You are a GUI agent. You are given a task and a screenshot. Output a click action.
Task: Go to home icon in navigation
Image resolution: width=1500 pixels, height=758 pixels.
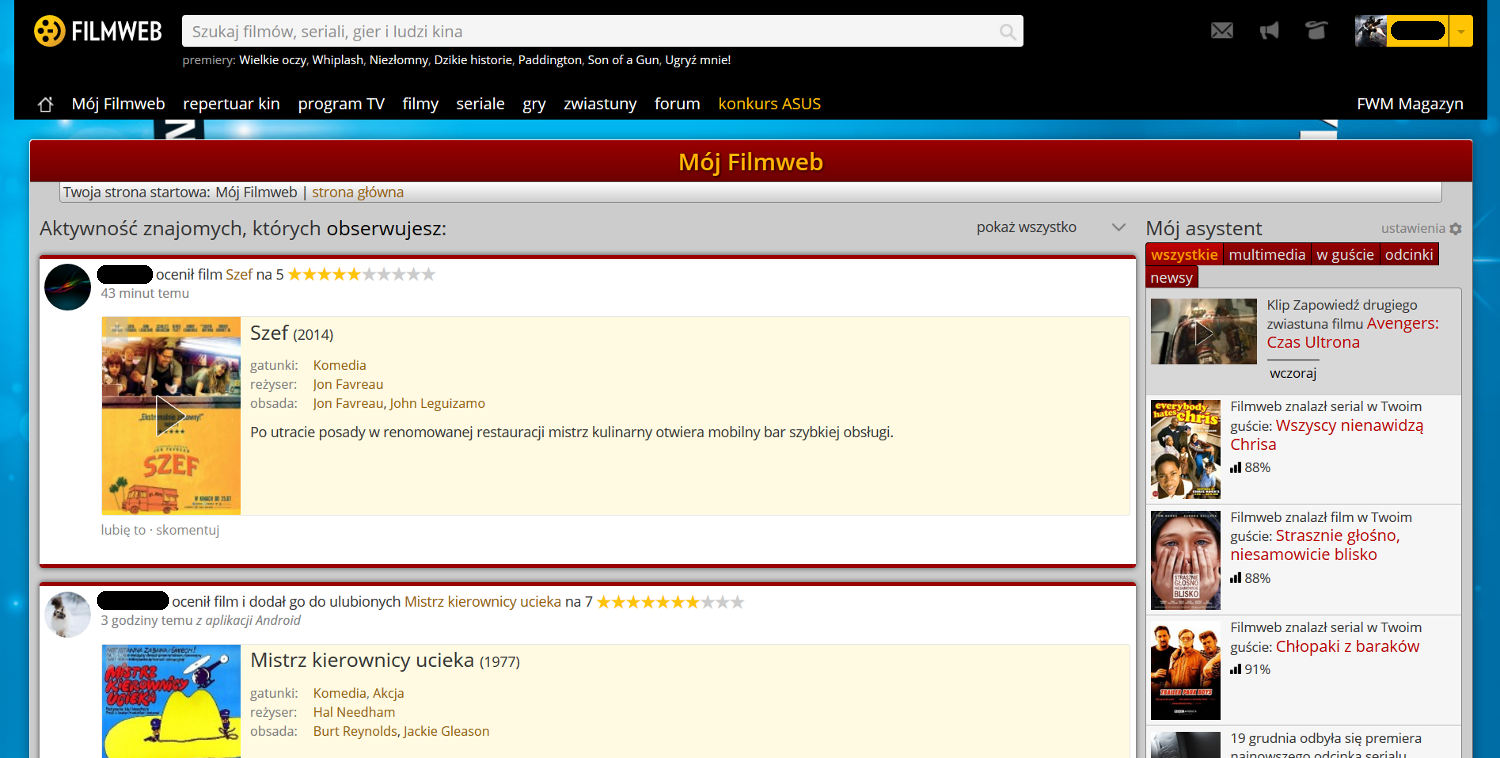[45, 104]
